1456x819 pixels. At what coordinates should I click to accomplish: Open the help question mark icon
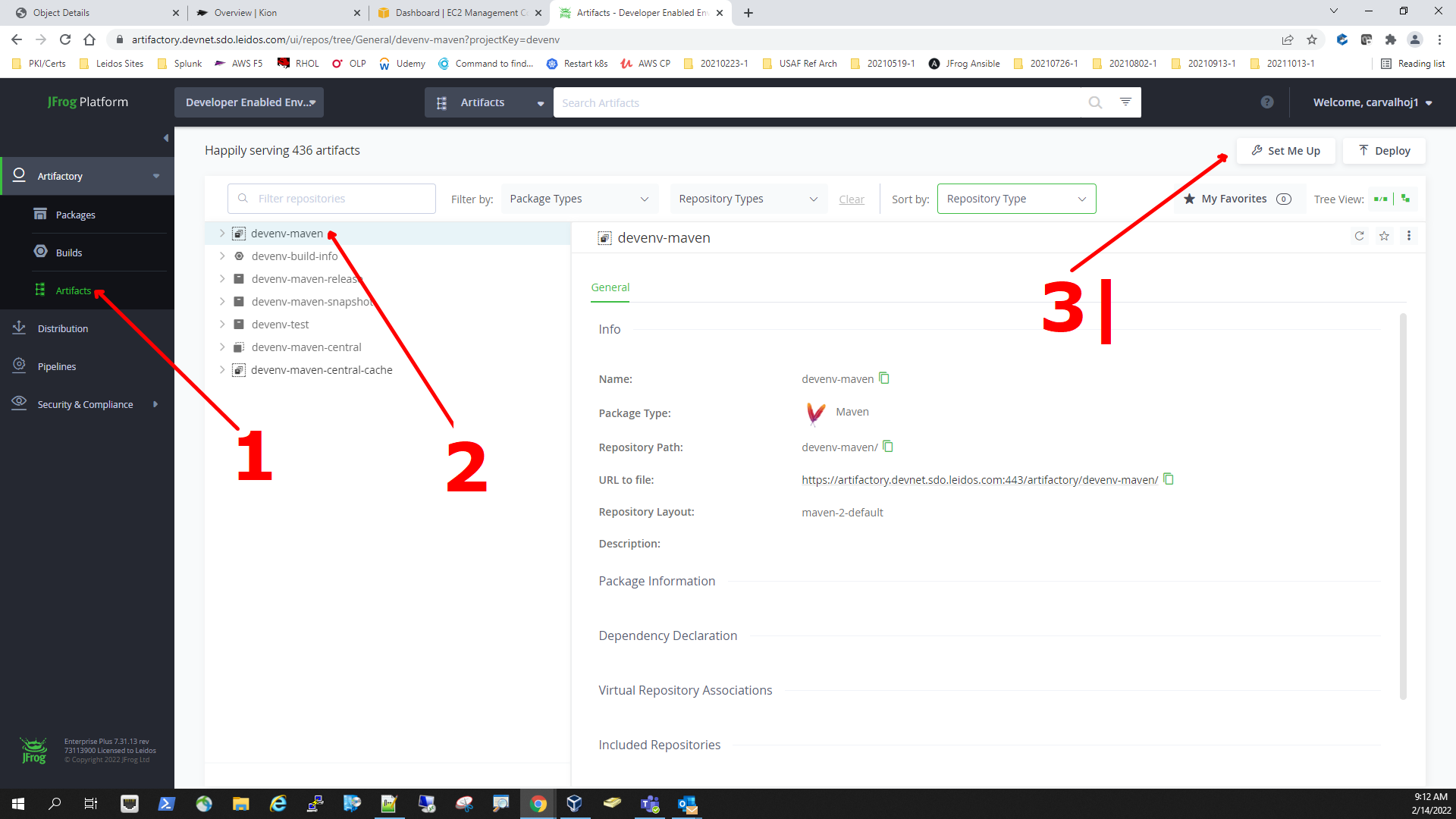1267,102
